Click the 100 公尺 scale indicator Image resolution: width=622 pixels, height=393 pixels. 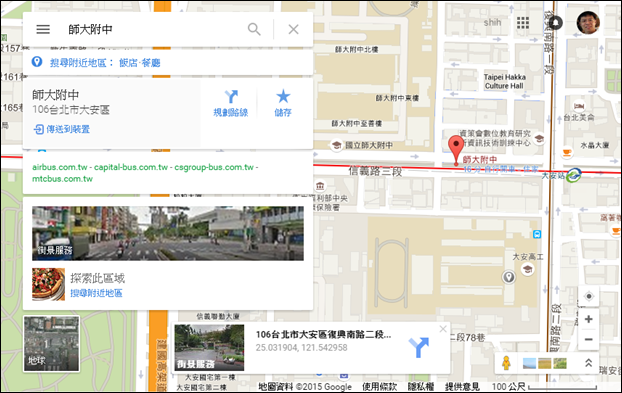[x=544, y=387]
